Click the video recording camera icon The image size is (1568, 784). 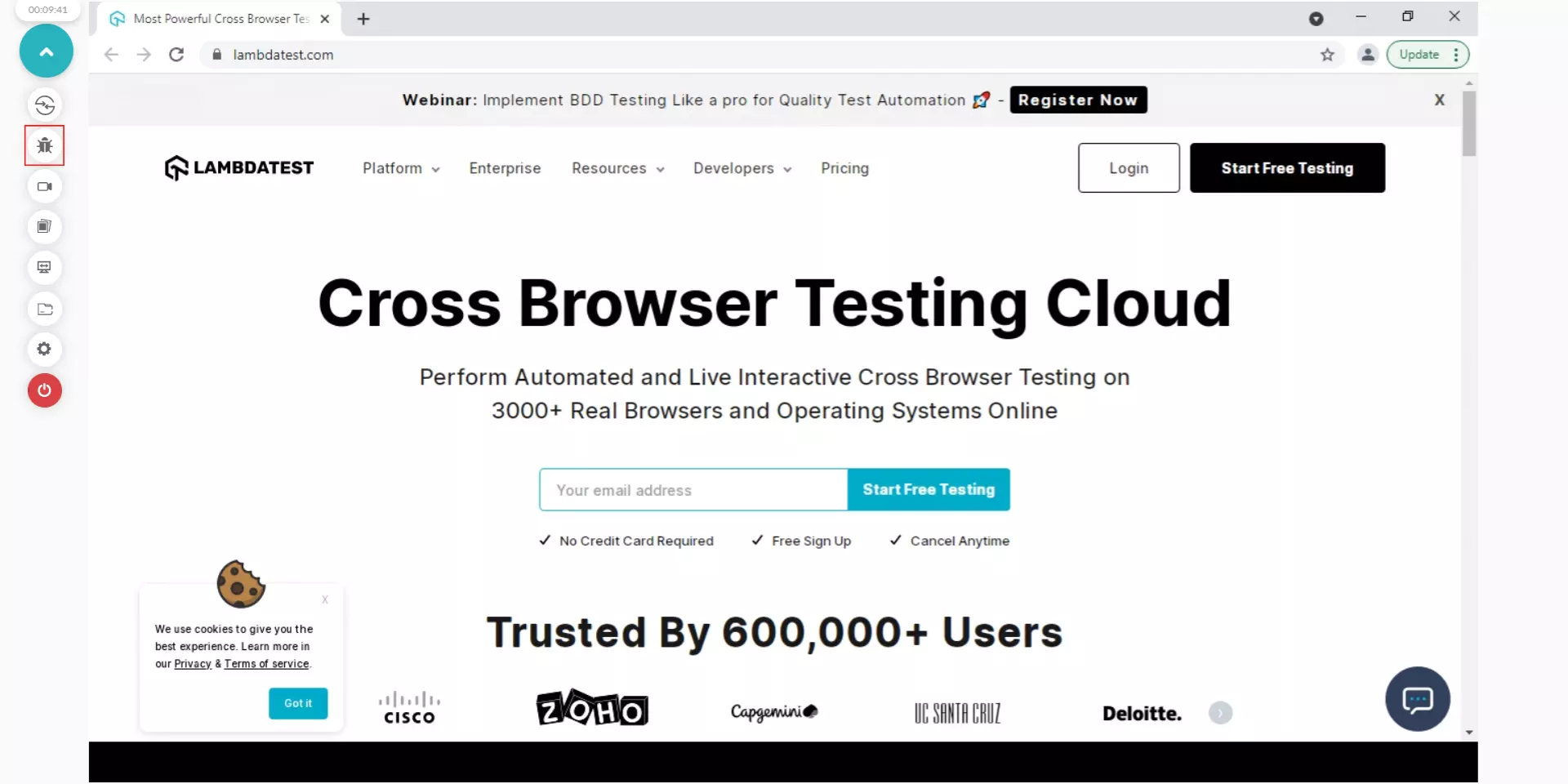click(x=44, y=186)
